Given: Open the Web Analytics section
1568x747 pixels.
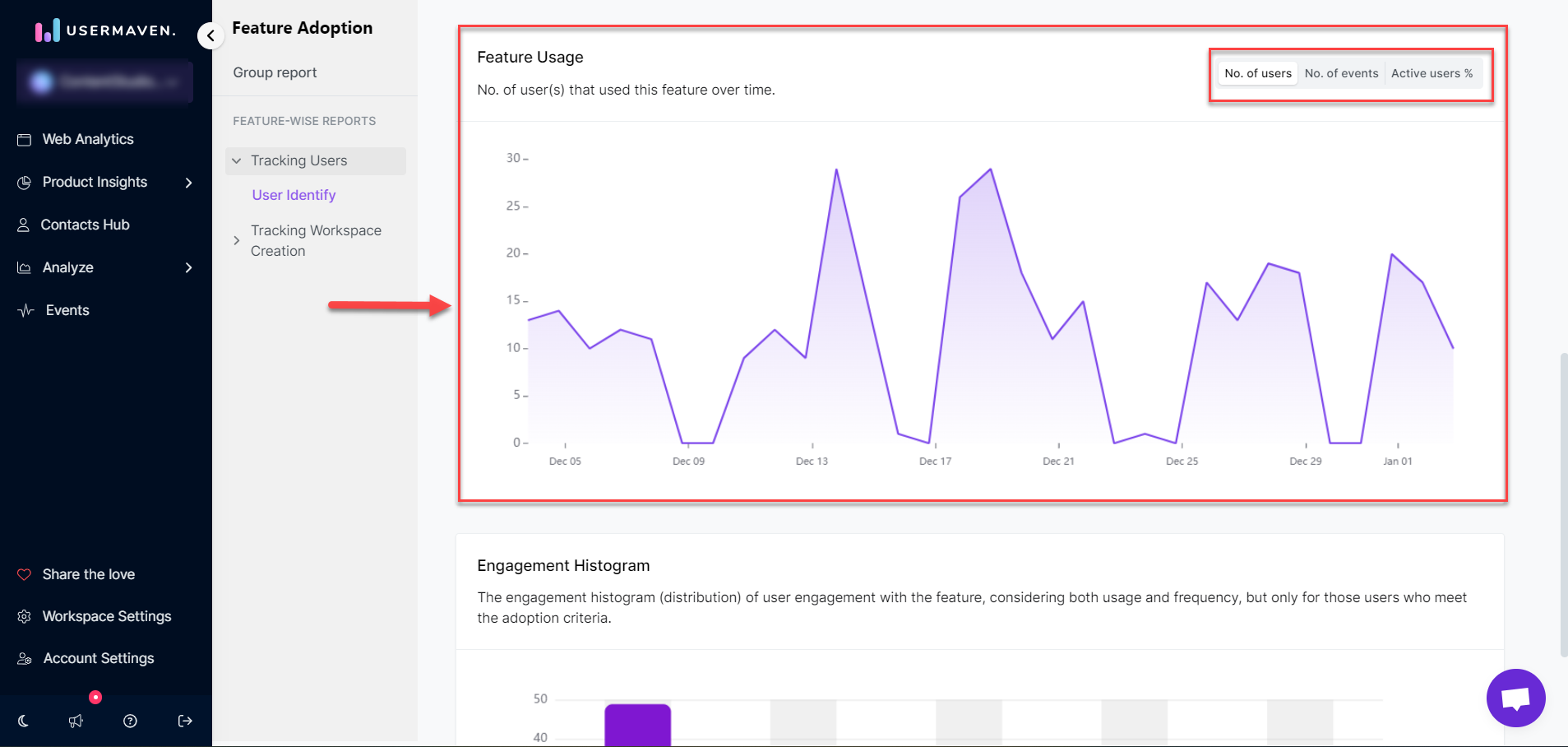Looking at the screenshot, I should [87, 139].
